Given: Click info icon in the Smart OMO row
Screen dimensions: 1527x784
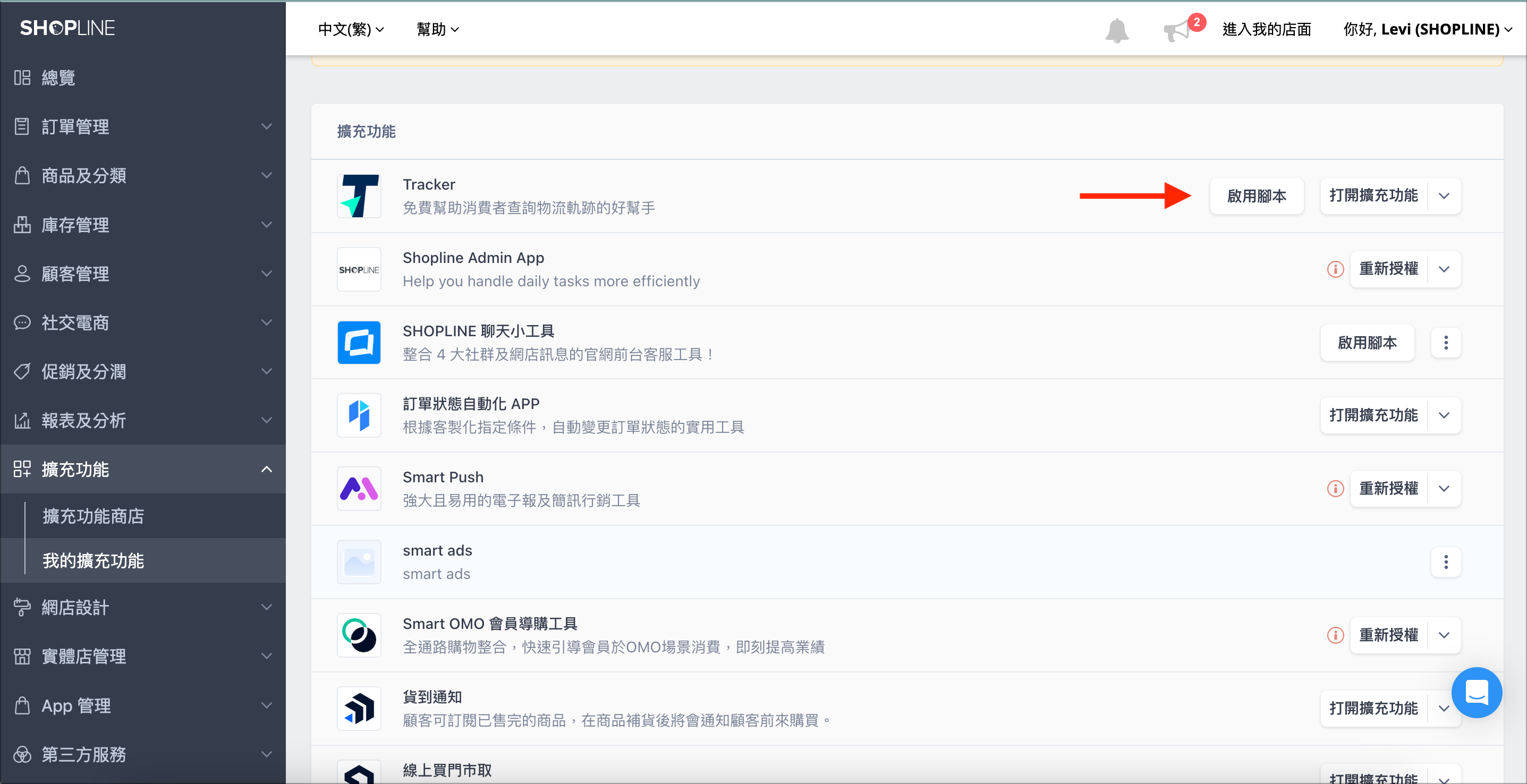Looking at the screenshot, I should pos(1335,635).
